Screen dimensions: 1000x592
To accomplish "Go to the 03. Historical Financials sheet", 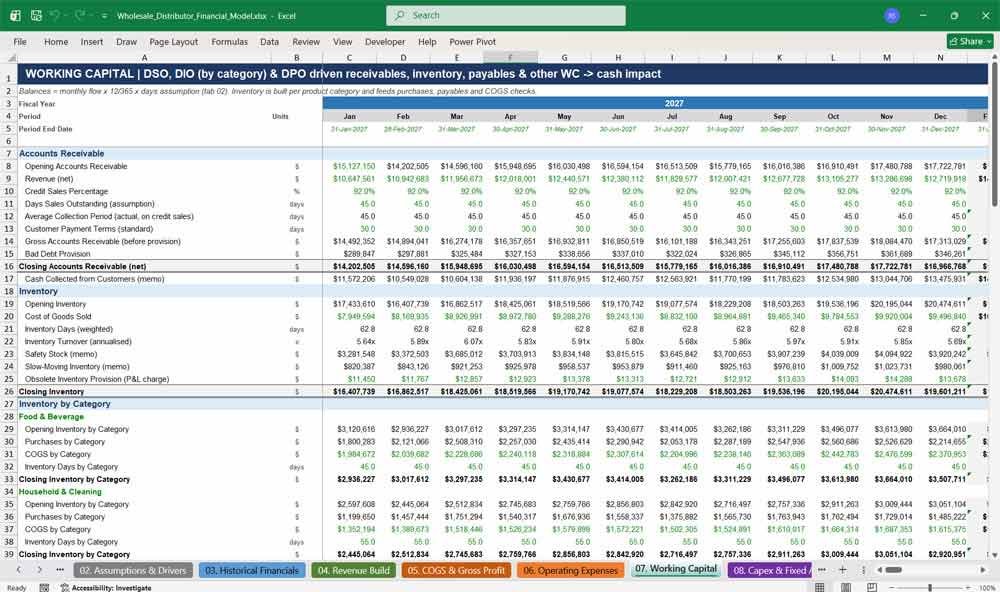I will pos(252,570).
